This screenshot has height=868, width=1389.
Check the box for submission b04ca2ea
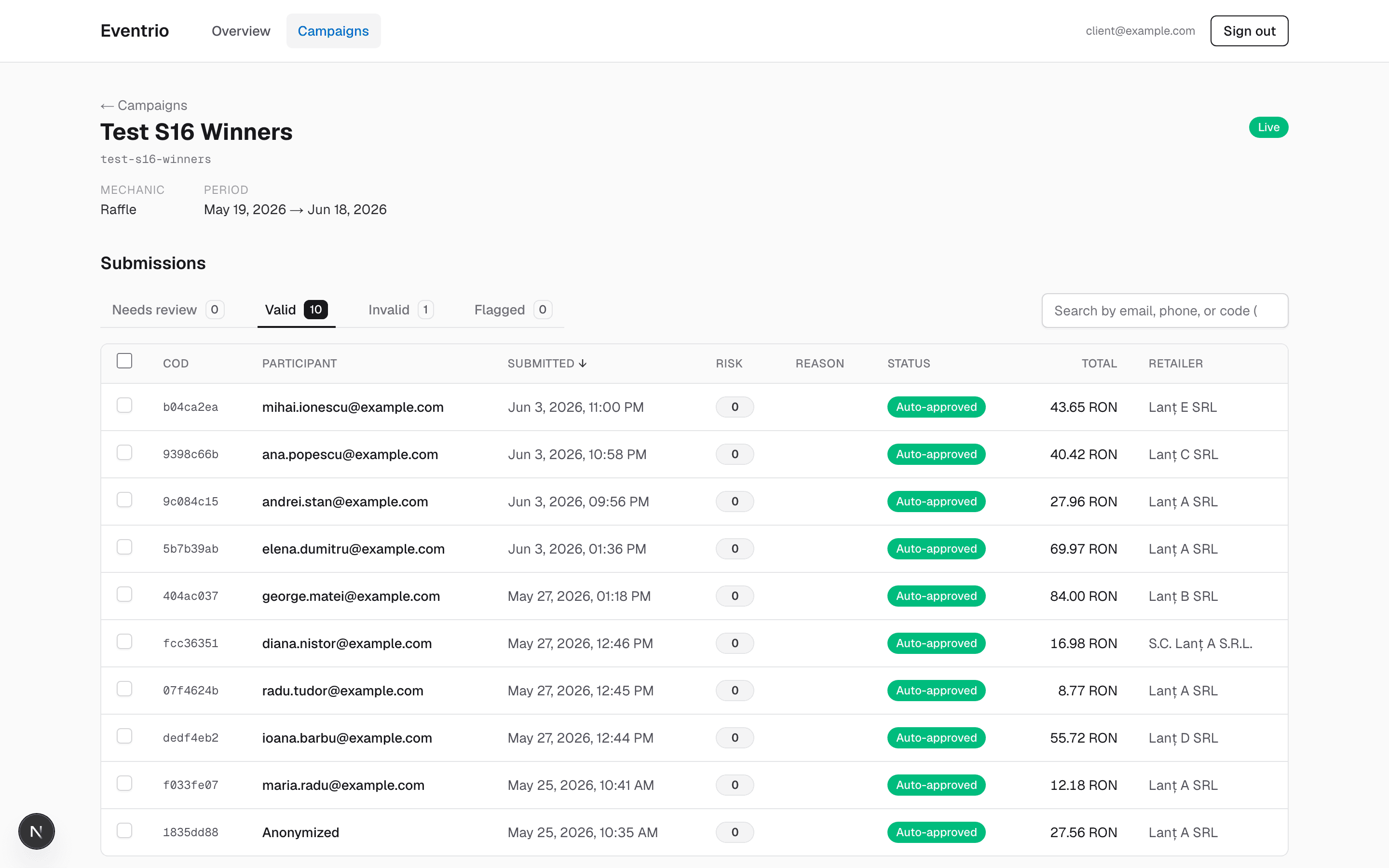[x=124, y=405]
